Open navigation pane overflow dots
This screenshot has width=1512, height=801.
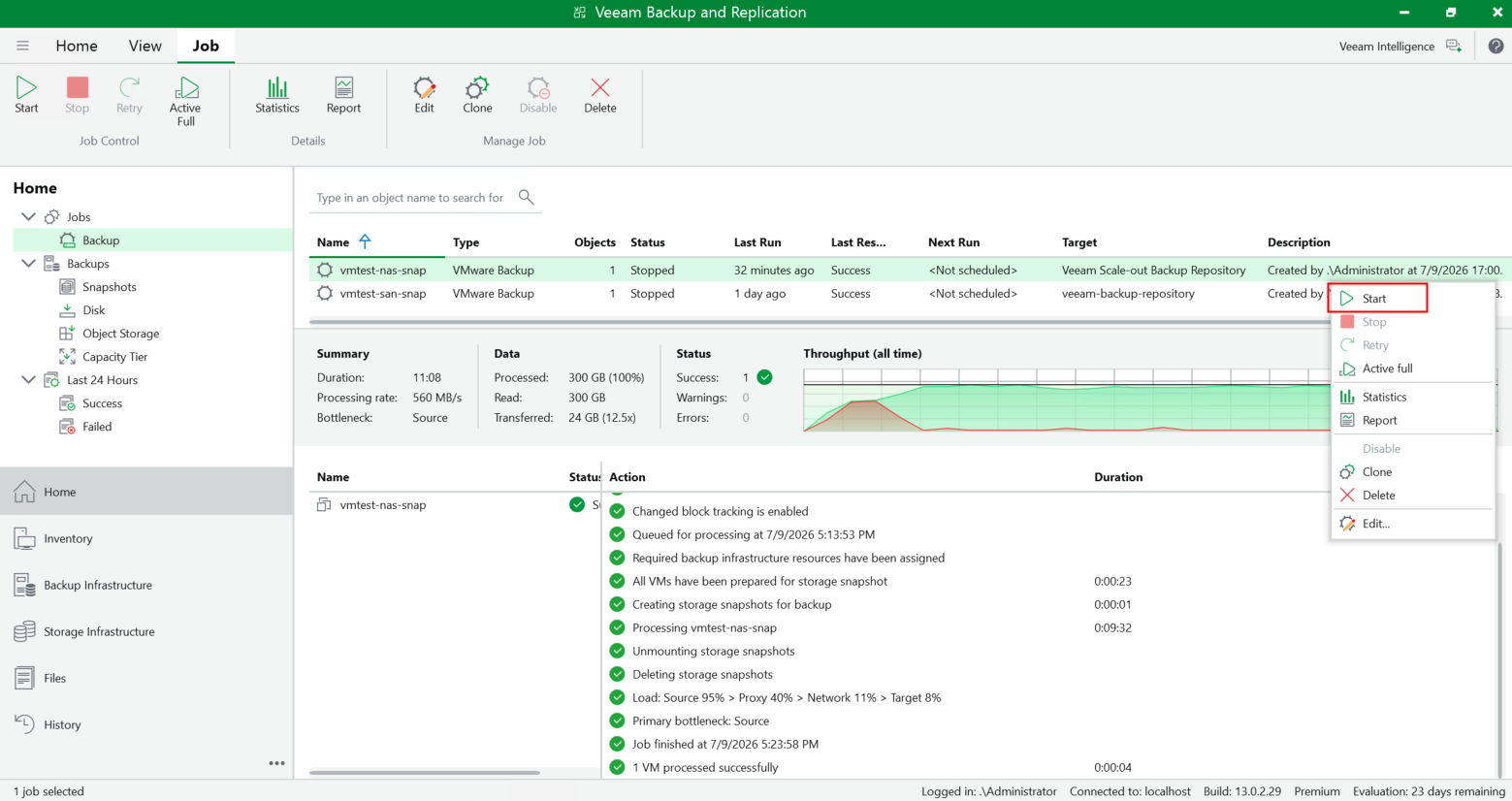[277, 763]
